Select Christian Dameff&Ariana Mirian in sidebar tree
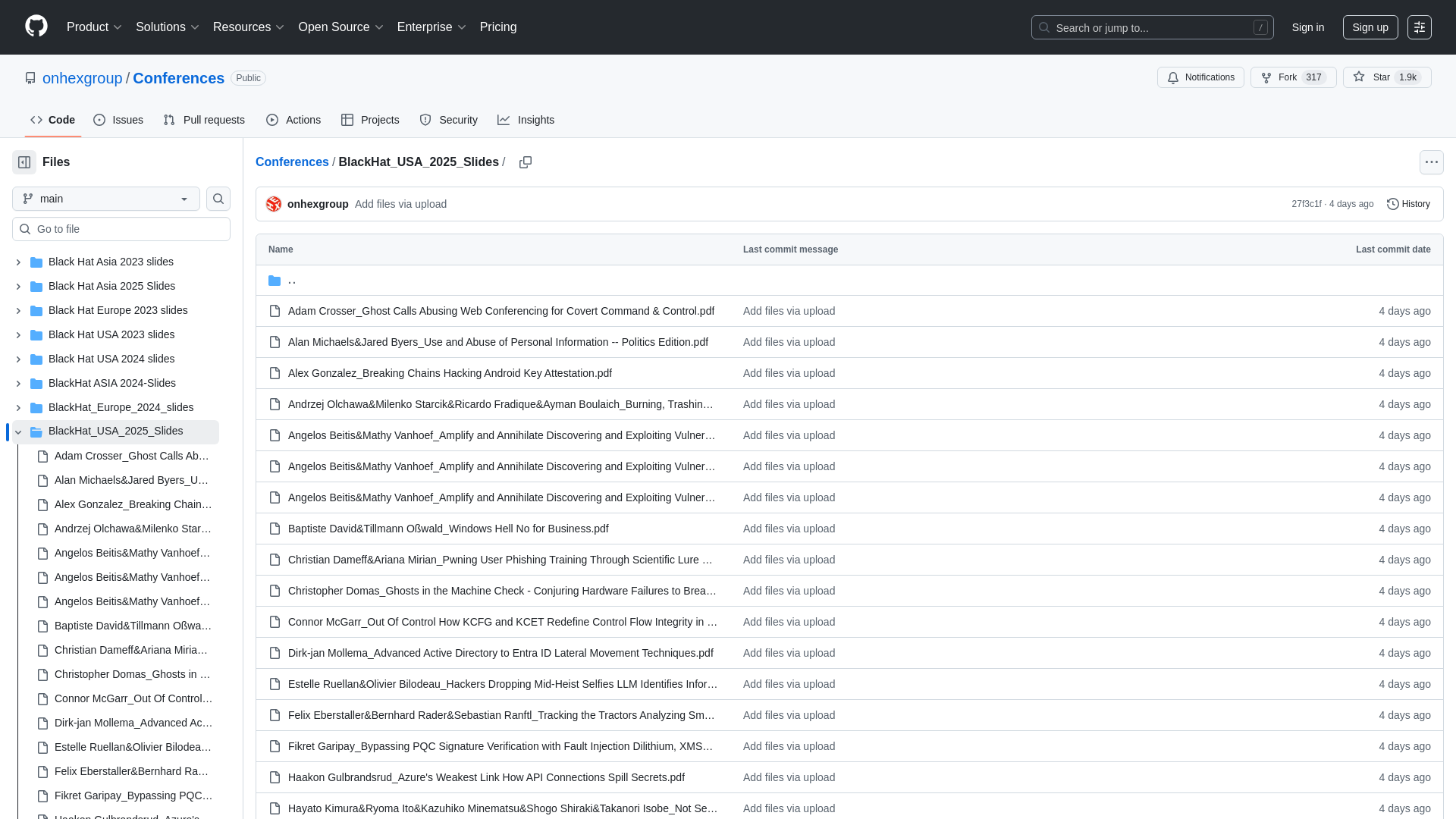This screenshot has height=819, width=1456. (131, 651)
